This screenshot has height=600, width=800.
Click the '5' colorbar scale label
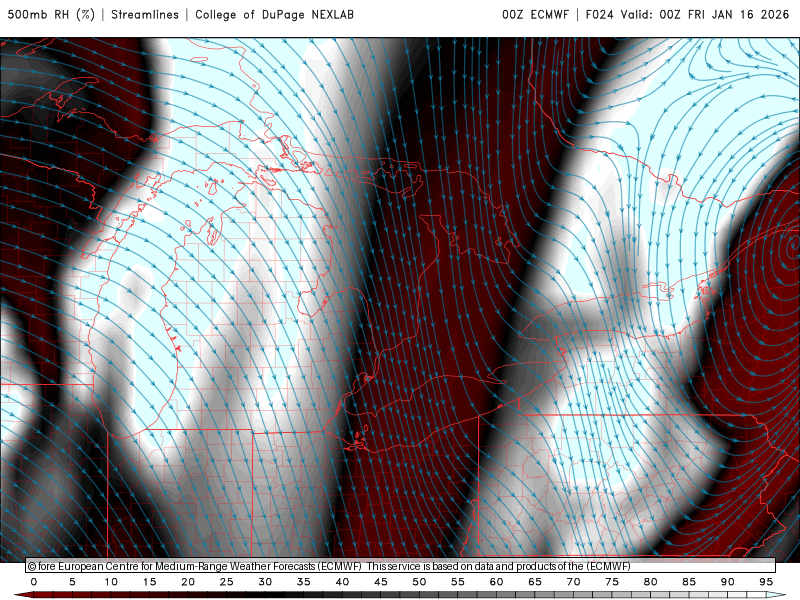coord(72,582)
